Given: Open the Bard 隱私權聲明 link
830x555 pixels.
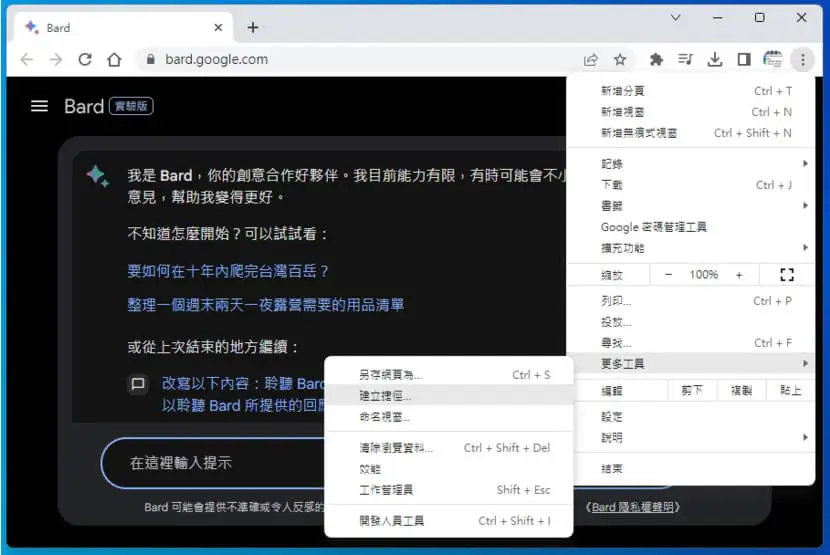Looking at the screenshot, I should (633, 507).
